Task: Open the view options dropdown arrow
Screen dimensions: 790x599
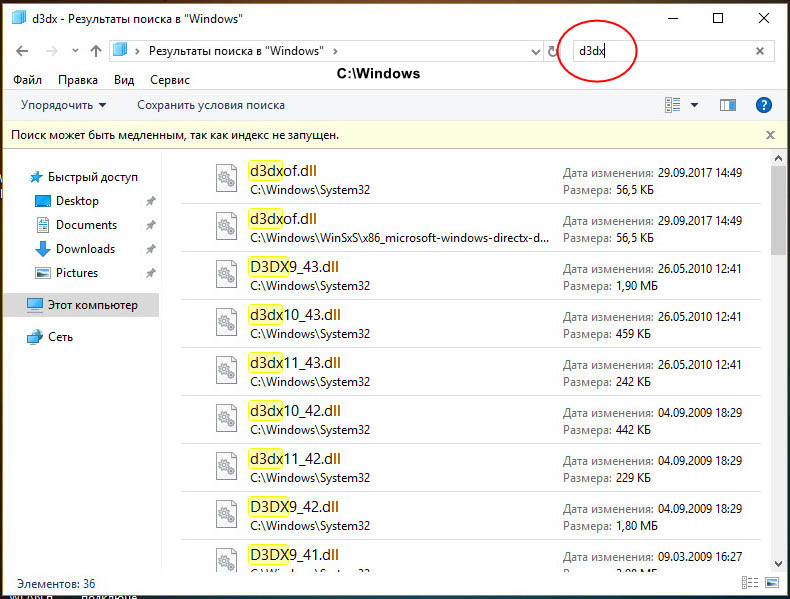Action: [694, 105]
